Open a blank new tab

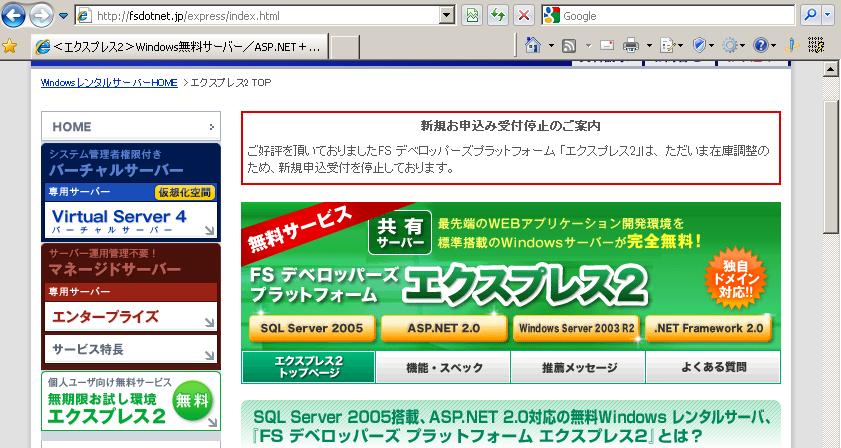pos(344,47)
